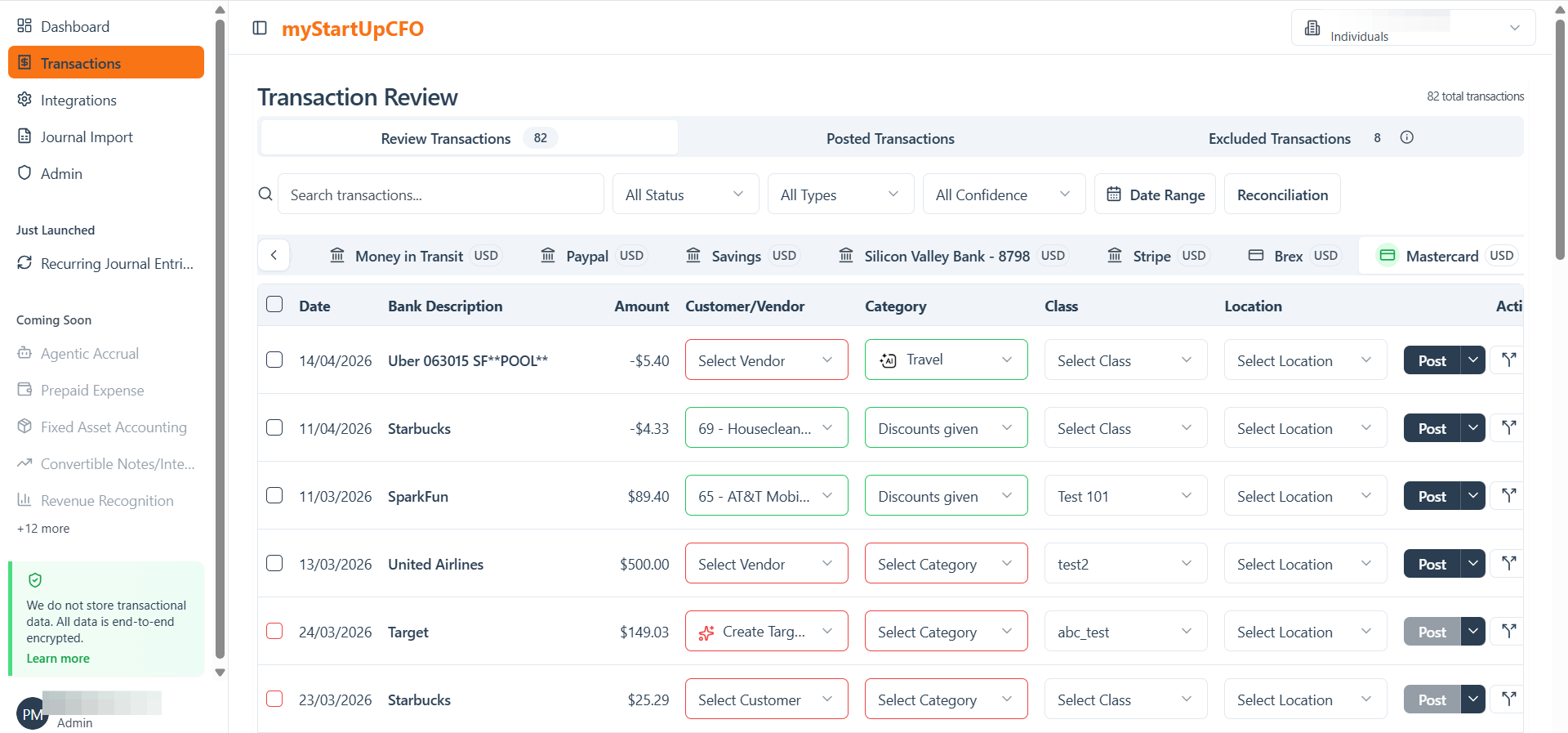Open the Date Range picker
Screen dimensions: 1568x733
pyautogui.click(x=1155, y=194)
